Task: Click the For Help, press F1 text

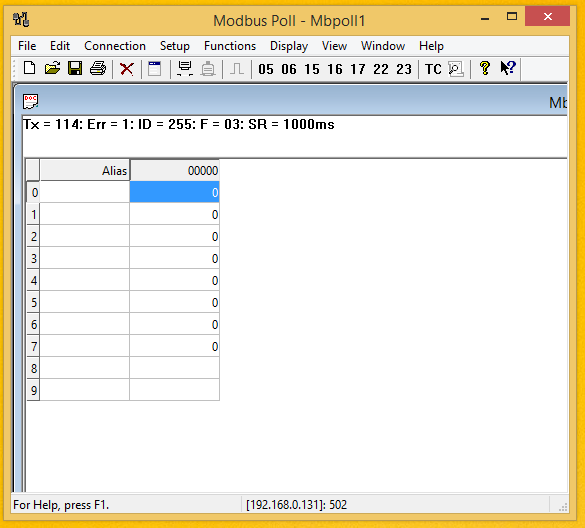Action: tap(61, 505)
